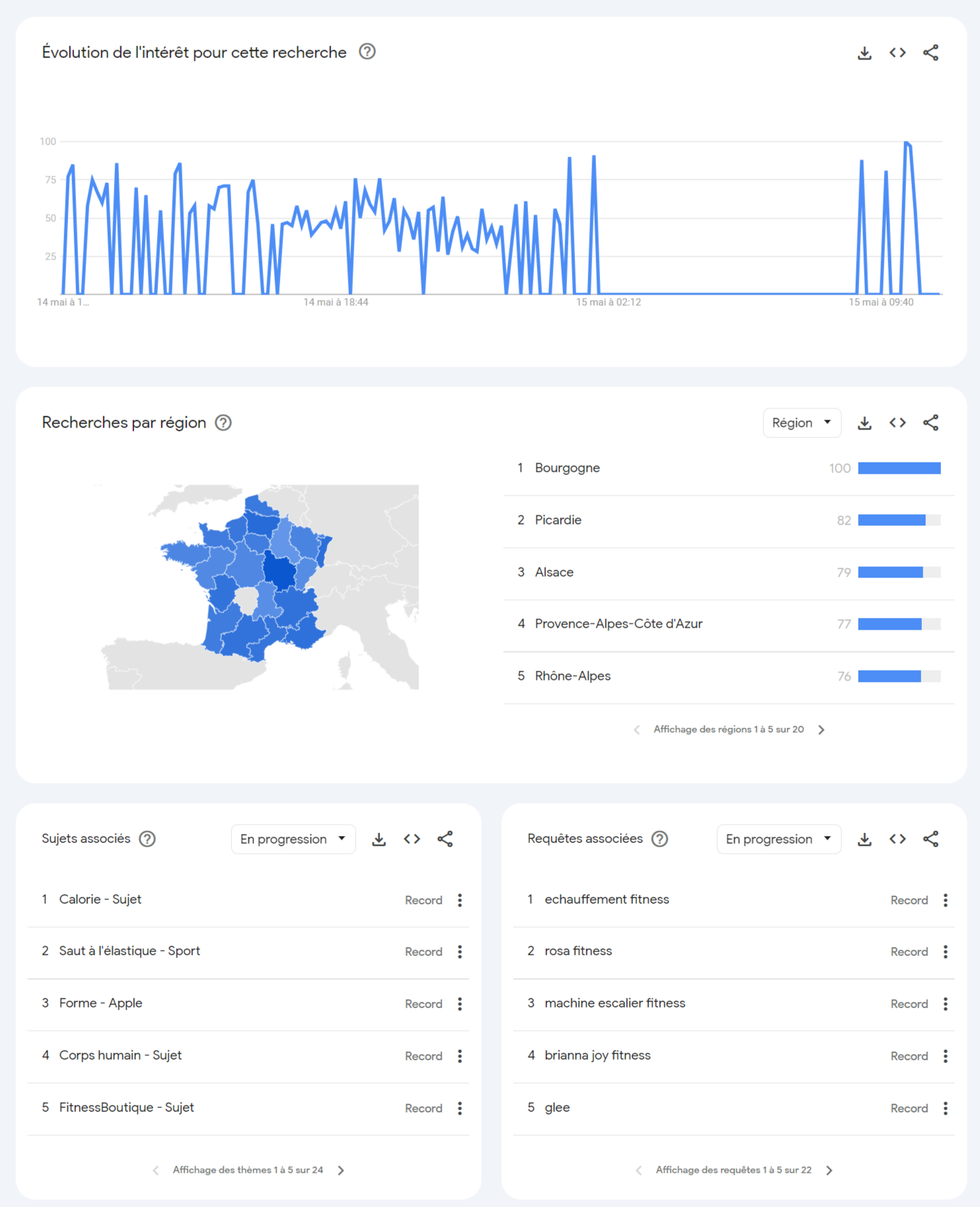Share the interest over time chart
Screen dimensions: 980x1207
pos(930,53)
